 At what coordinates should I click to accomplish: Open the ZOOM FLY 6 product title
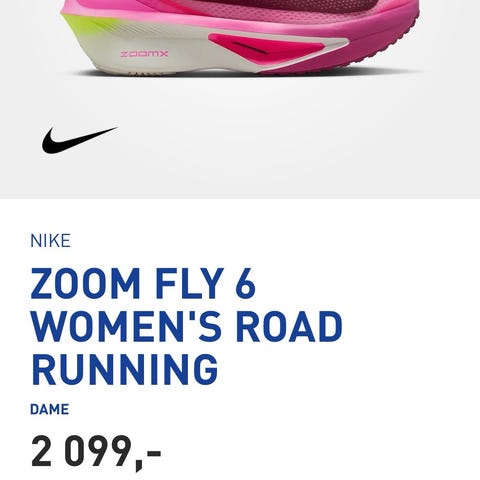pos(143,283)
